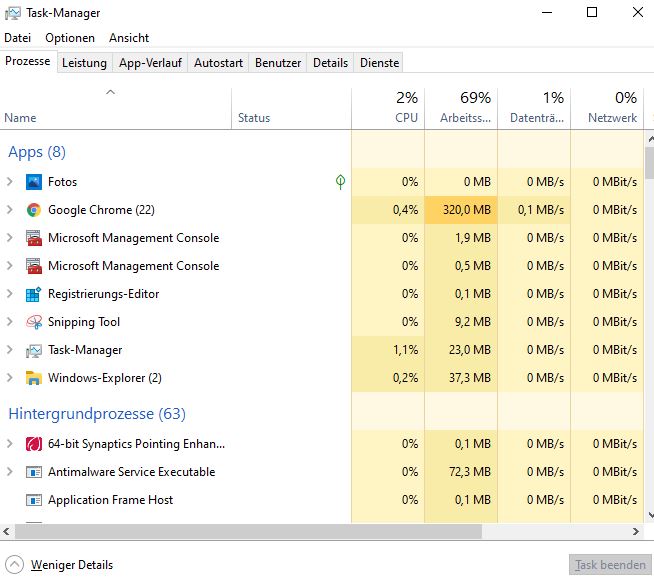The image size is (654, 579).
Task: Click the Snipping Tool scissors icon
Action: pyautogui.click(x=33, y=322)
